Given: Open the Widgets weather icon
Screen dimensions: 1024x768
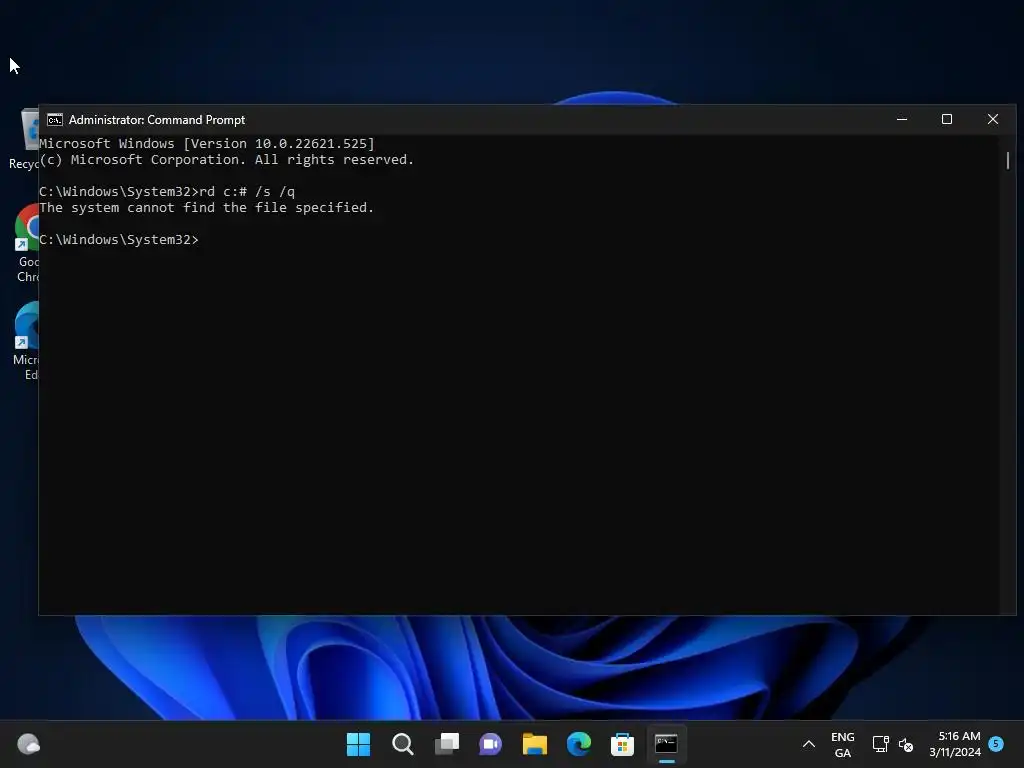Looking at the screenshot, I should pos(28,744).
